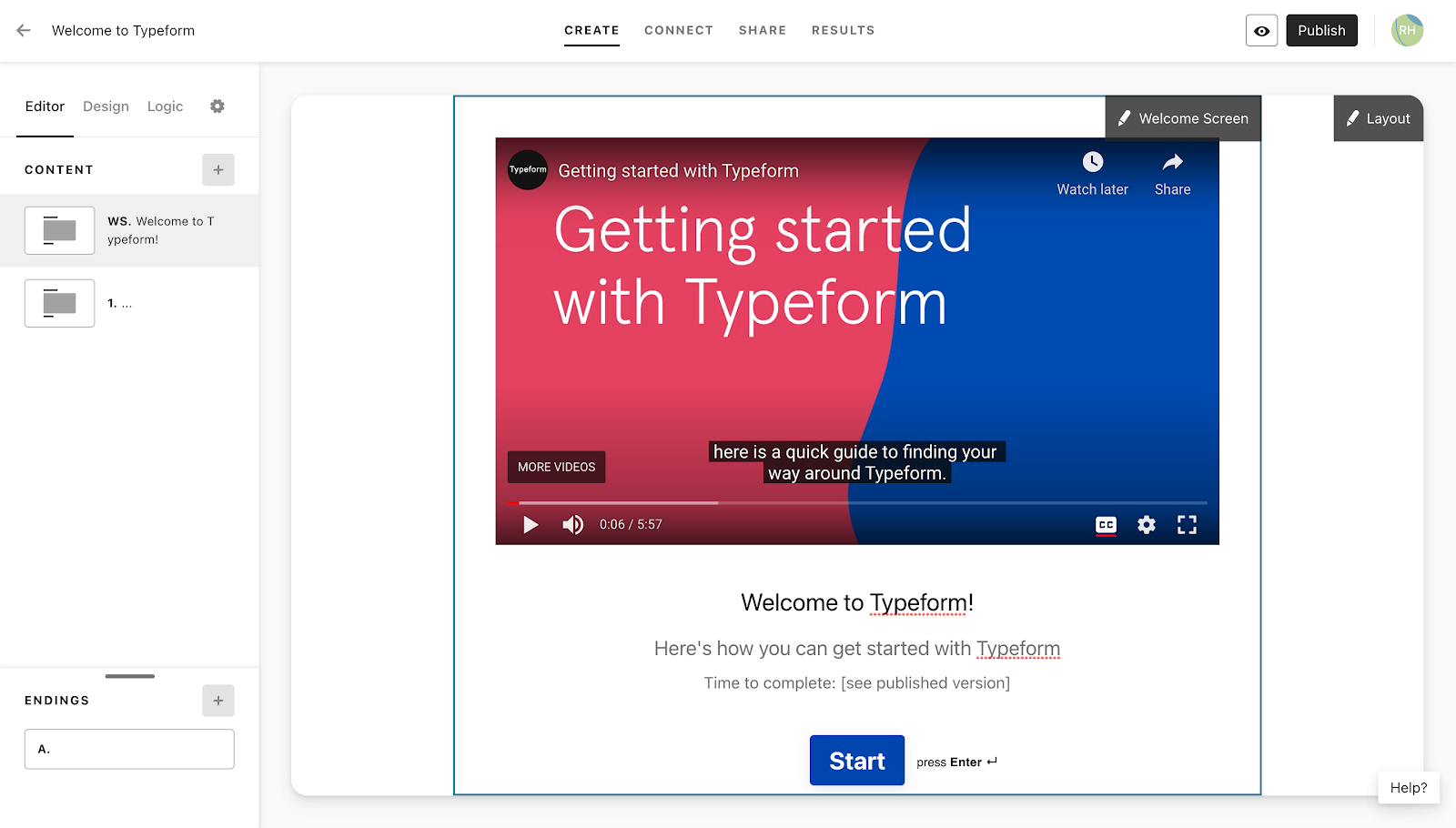This screenshot has height=828, width=1456.
Task: Click the Watch later clock icon
Action: click(1092, 162)
